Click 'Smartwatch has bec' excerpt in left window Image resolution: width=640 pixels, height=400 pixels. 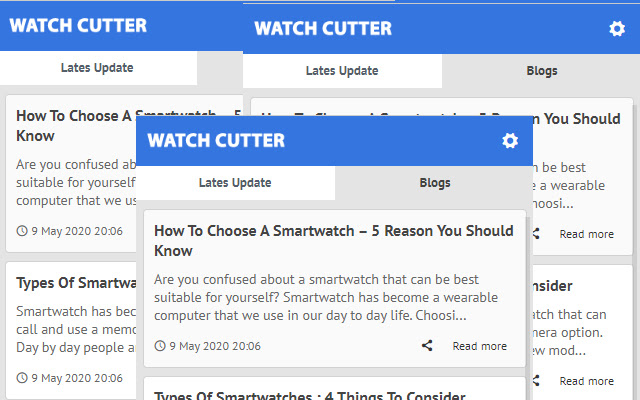coord(76,329)
